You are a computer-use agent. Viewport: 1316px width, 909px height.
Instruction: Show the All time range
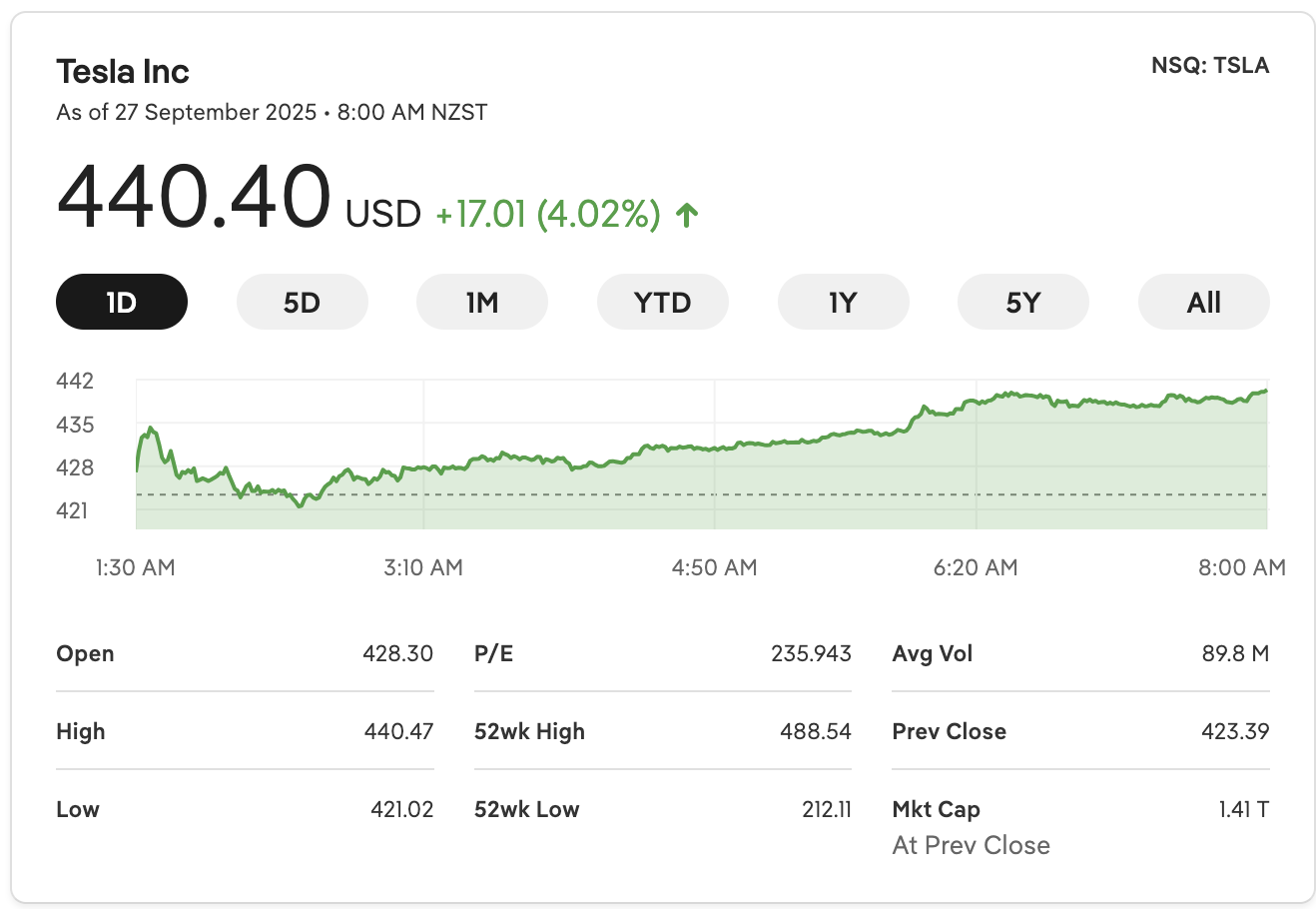point(1203,302)
